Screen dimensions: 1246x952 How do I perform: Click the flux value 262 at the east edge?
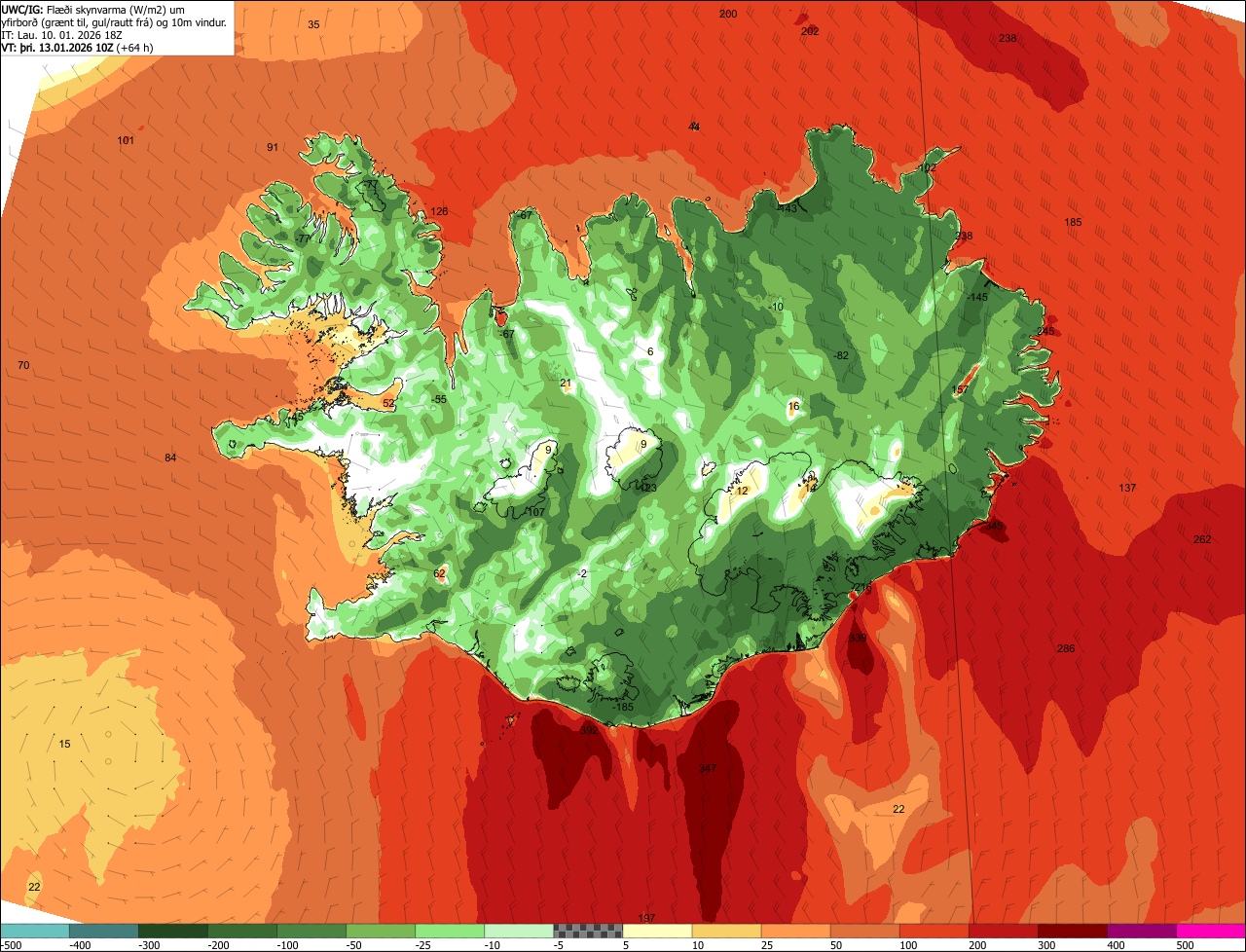1202,540
